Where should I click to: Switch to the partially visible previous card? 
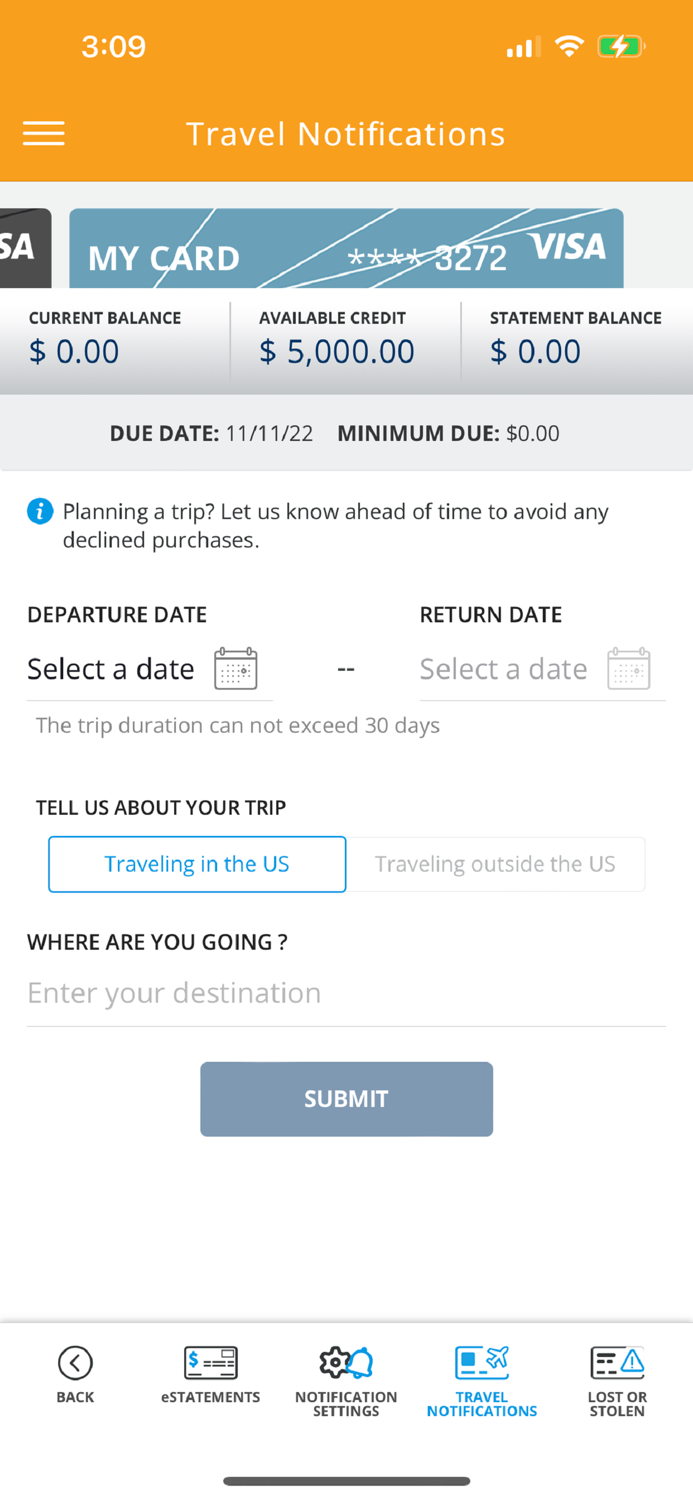tap(25, 248)
